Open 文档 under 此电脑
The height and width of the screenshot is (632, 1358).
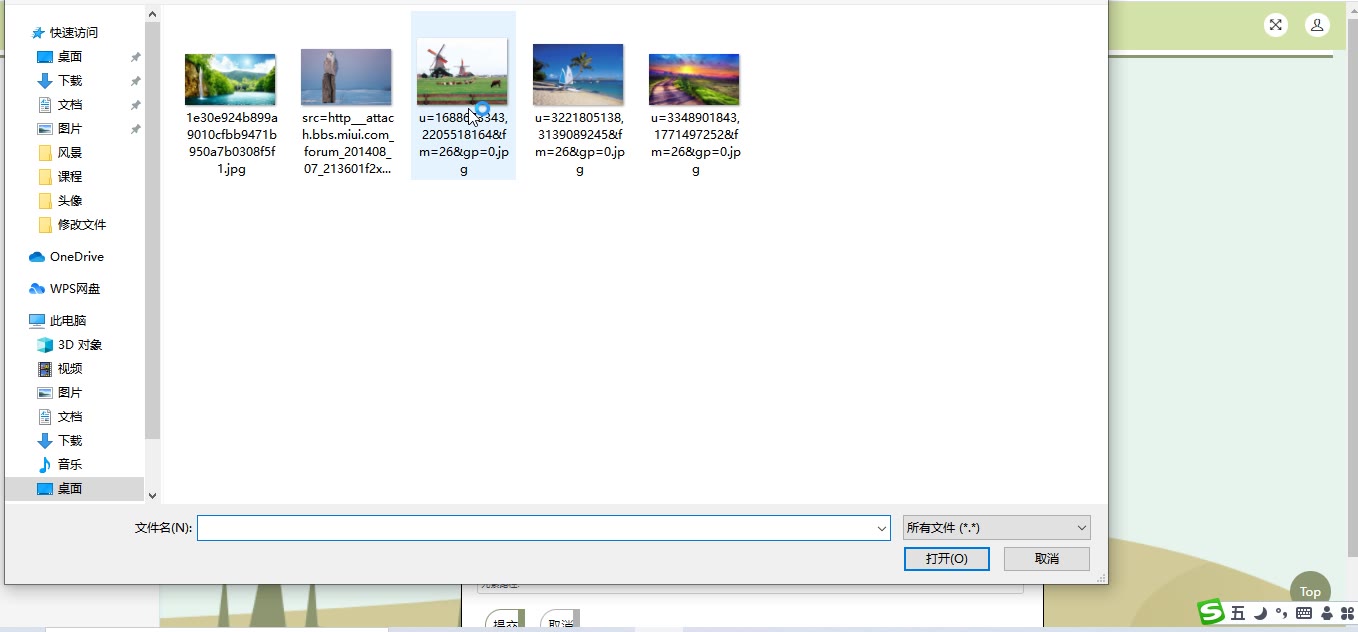click(x=60, y=417)
